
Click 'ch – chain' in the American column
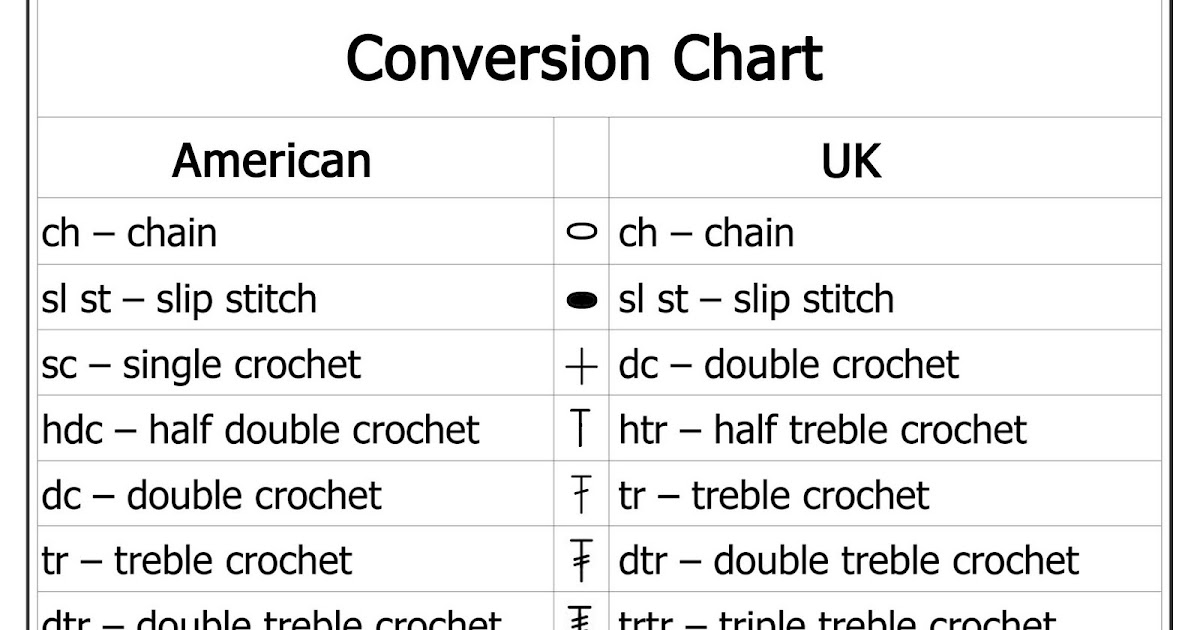point(129,233)
